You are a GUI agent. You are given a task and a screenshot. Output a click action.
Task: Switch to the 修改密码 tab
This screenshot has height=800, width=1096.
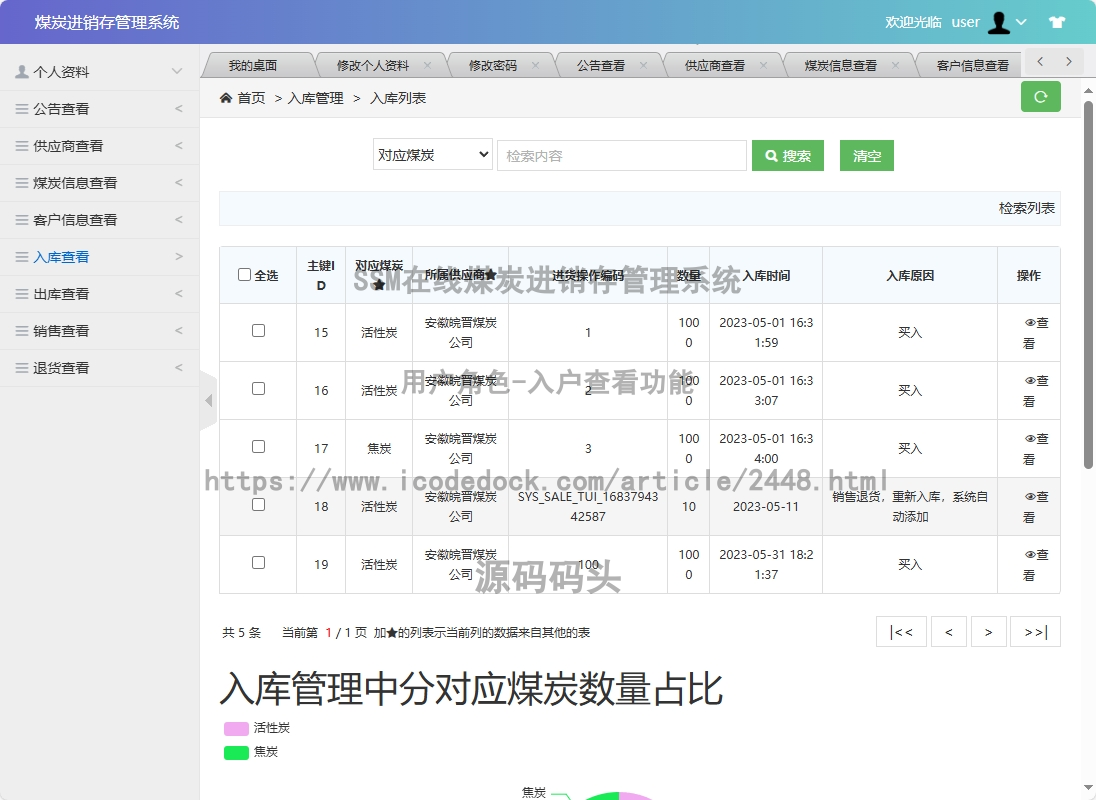pyautogui.click(x=493, y=65)
